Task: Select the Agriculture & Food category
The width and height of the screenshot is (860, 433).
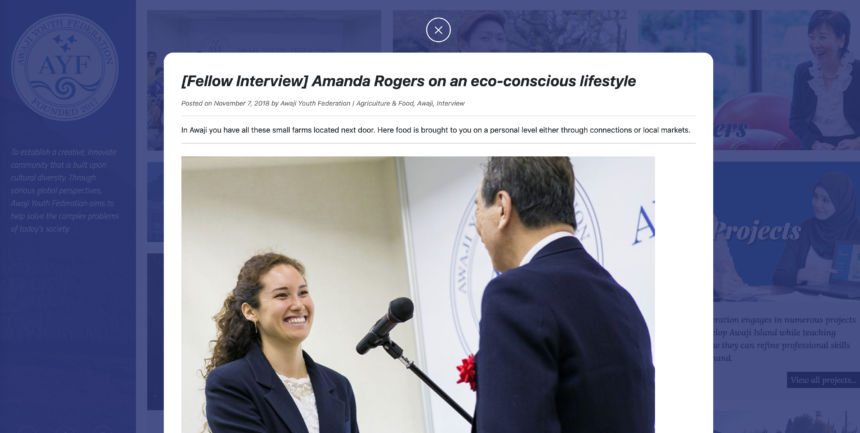Action: 385,103
